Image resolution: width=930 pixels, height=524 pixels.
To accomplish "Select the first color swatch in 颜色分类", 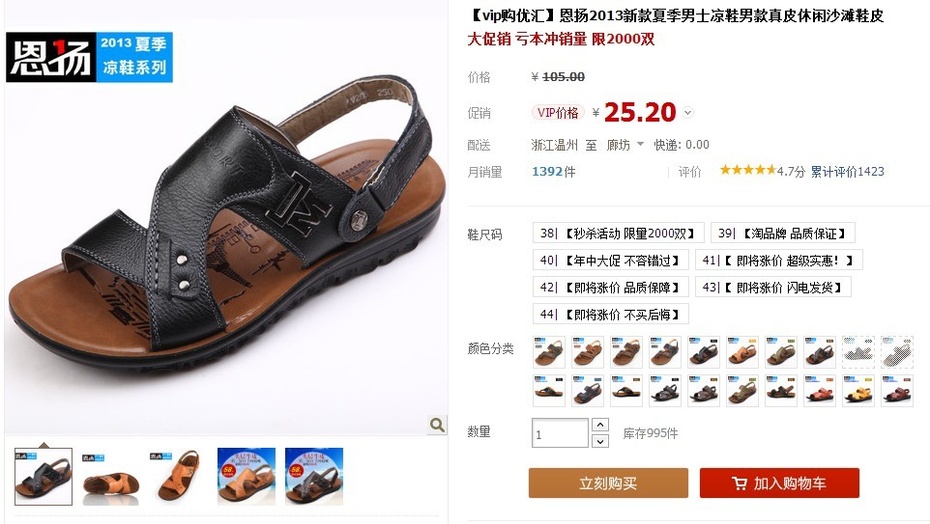I will pyautogui.click(x=549, y=352).
